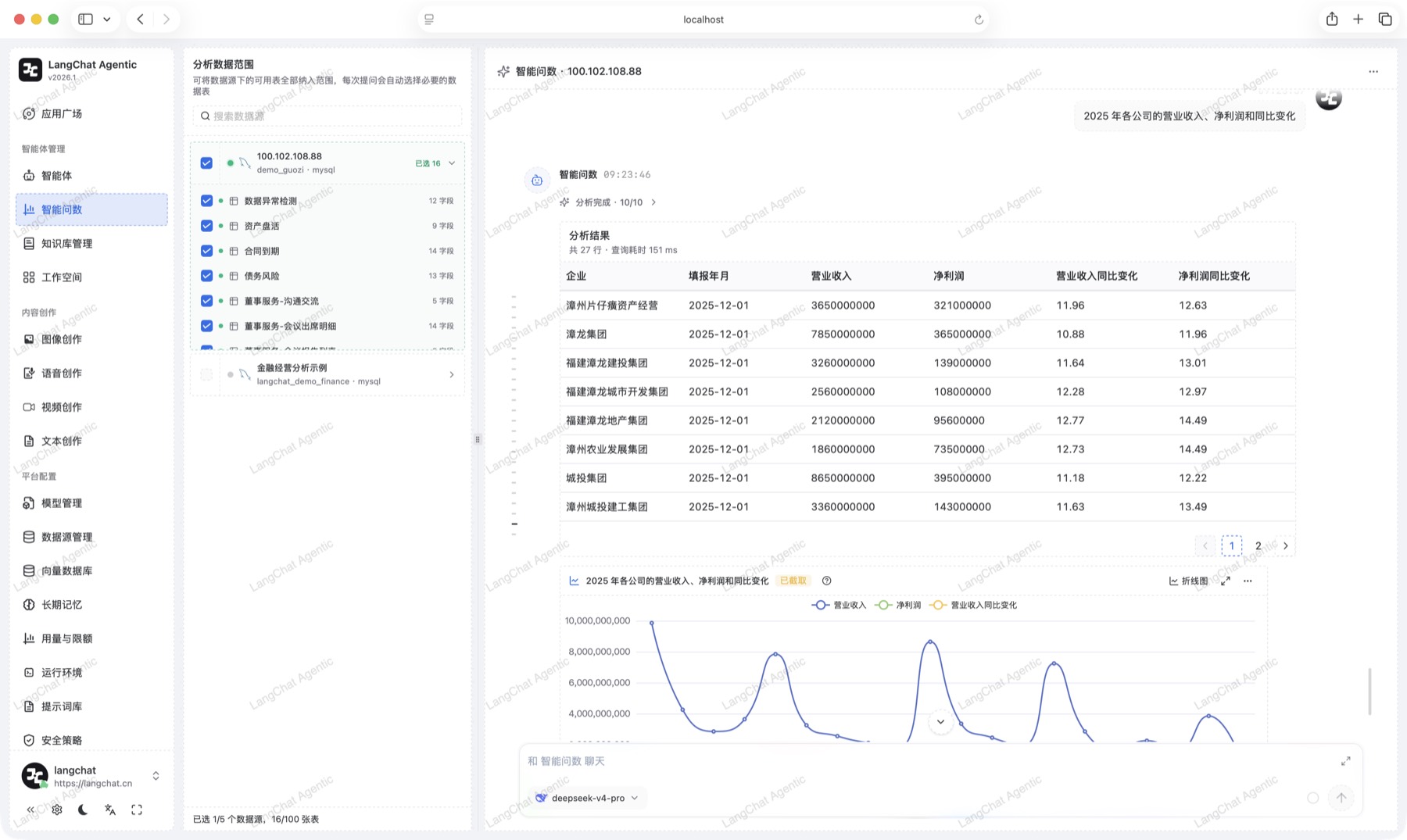This screenshot has height=840, width=1407.
Task: Click the 和 智能问数 聊天 input box
Action: tap(930, 761)
